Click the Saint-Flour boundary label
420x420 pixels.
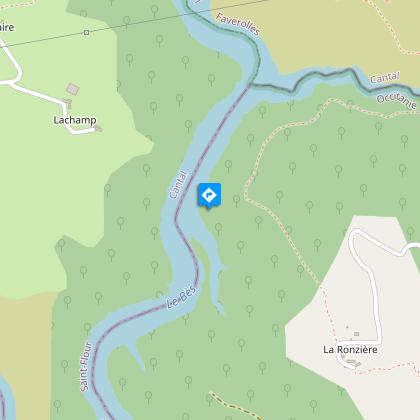(x=86, y=367)
